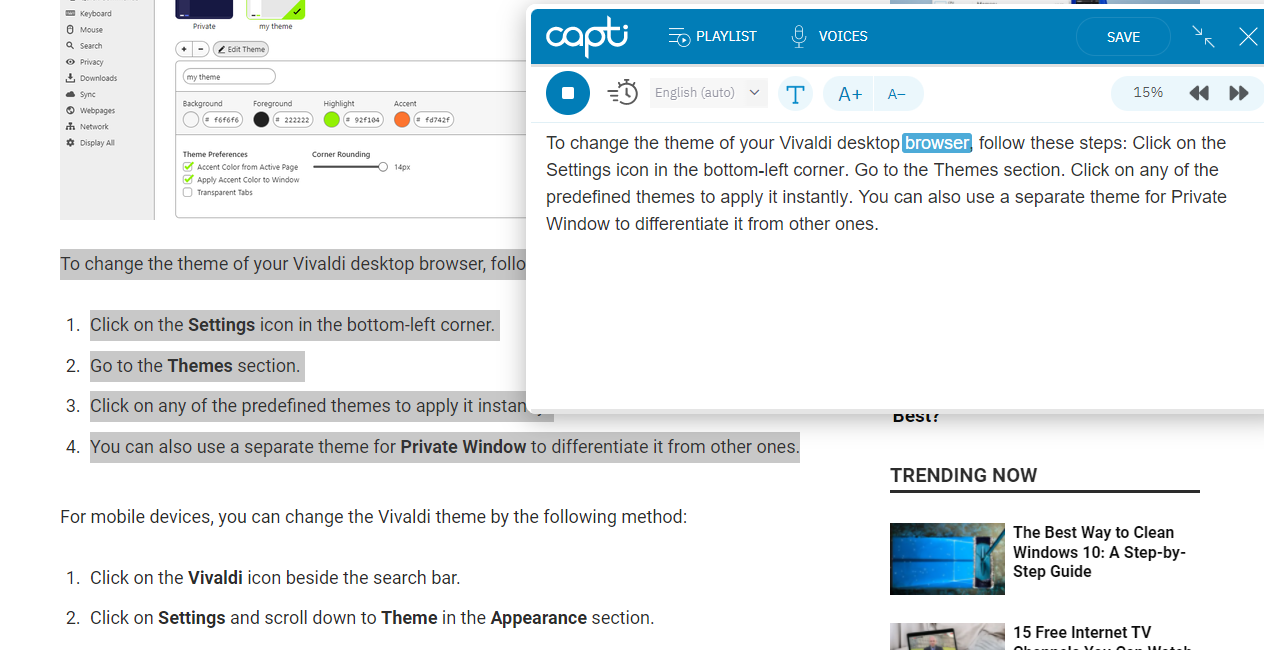Select the Private theme thumbnail
Screen dimensions: 1264x650
click(204, 10)
